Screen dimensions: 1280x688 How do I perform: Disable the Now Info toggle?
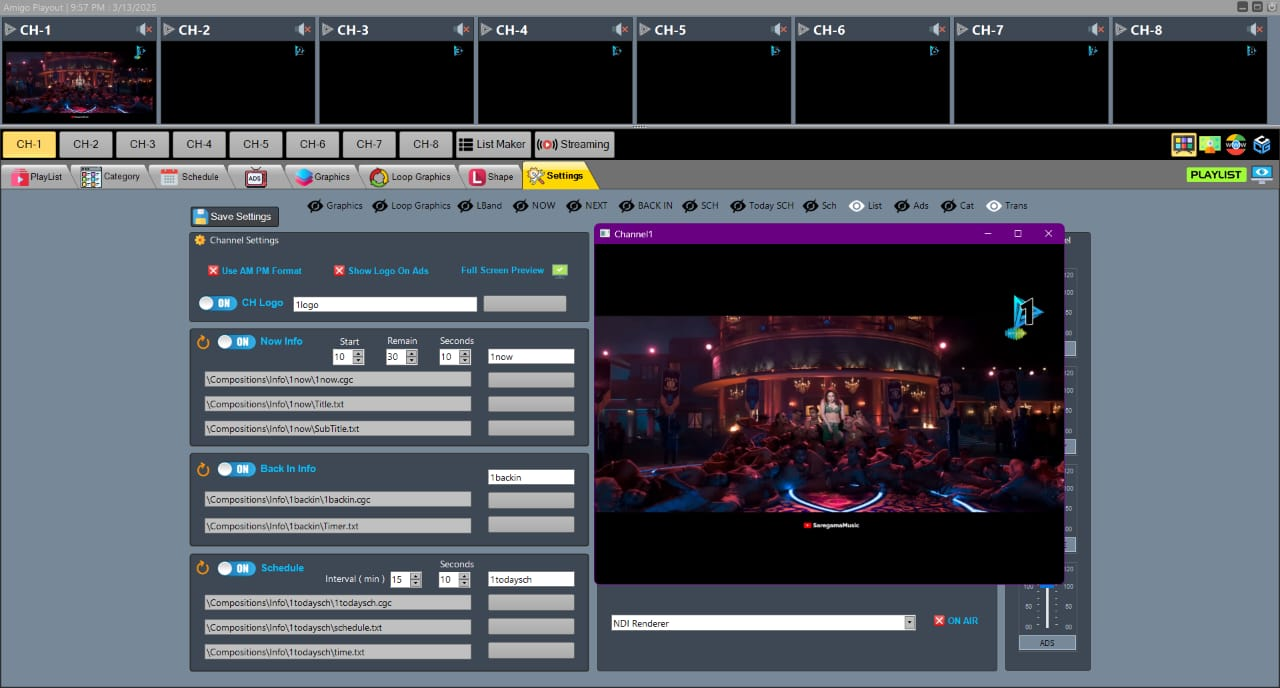(x=236, y=341)
